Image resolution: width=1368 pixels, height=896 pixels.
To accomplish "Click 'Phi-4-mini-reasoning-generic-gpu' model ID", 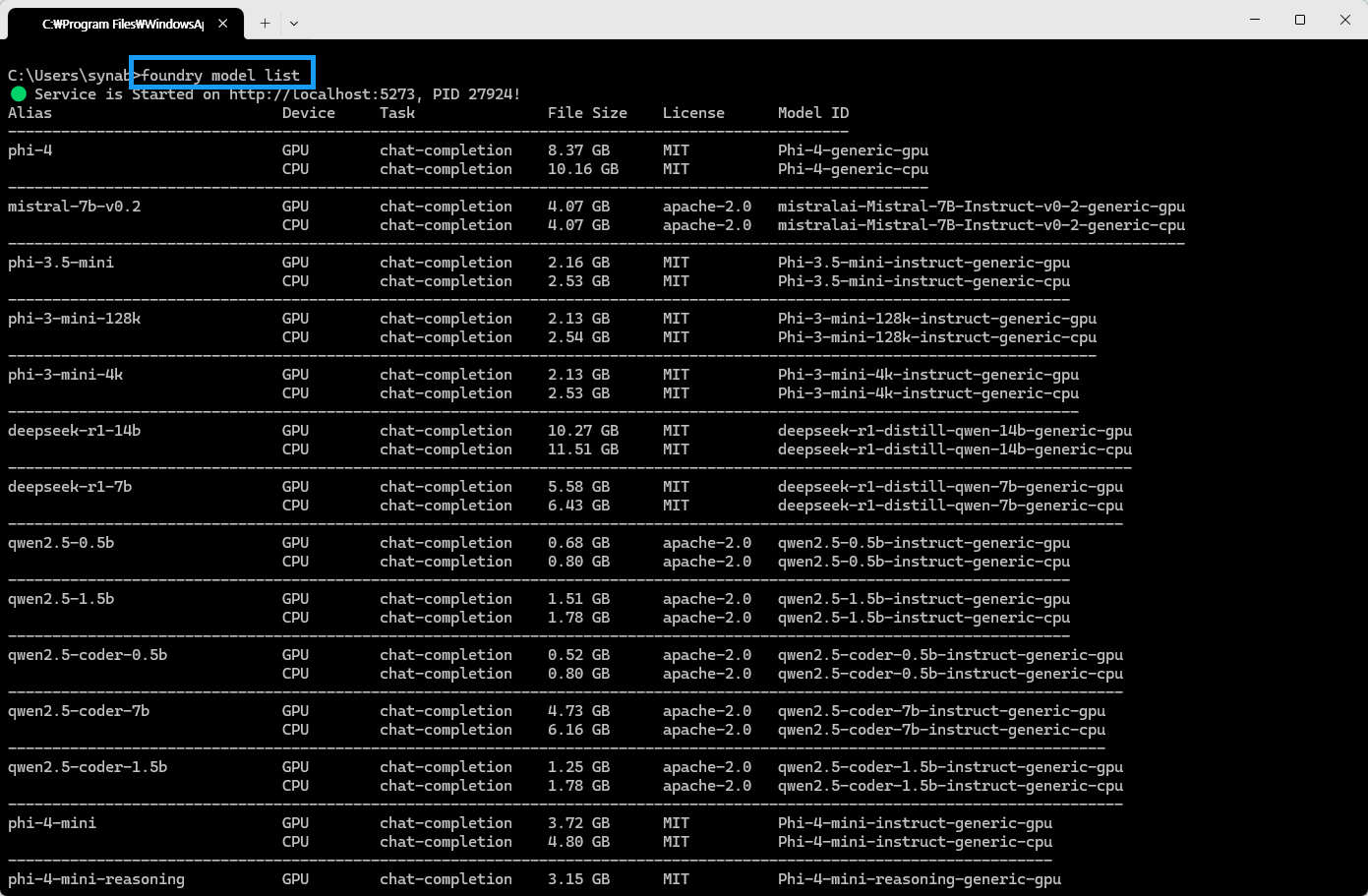I will tap(920, 879).
